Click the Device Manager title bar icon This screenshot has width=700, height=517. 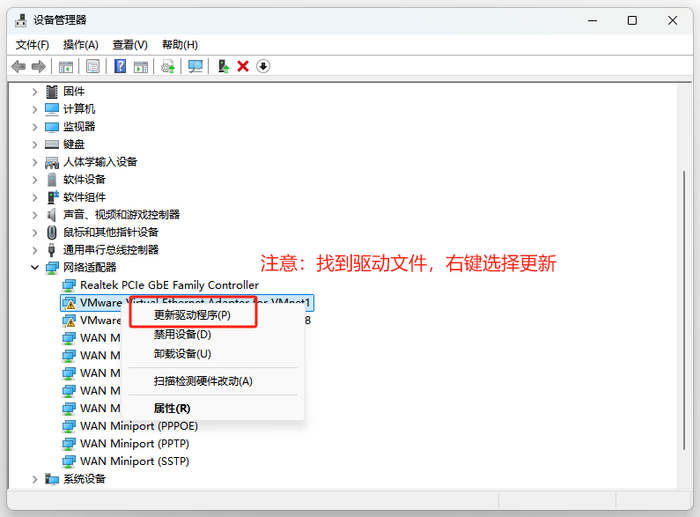tap(21, 20)
